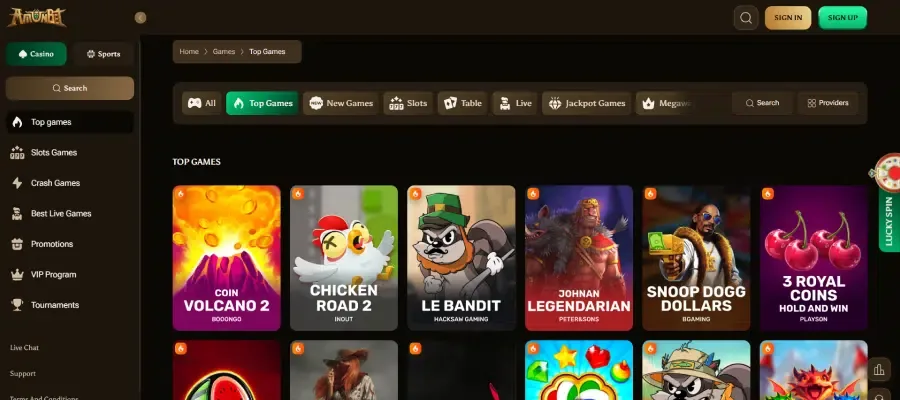
Task: Click the gamepad icon on the All tab
Action: tap(195, 103)
